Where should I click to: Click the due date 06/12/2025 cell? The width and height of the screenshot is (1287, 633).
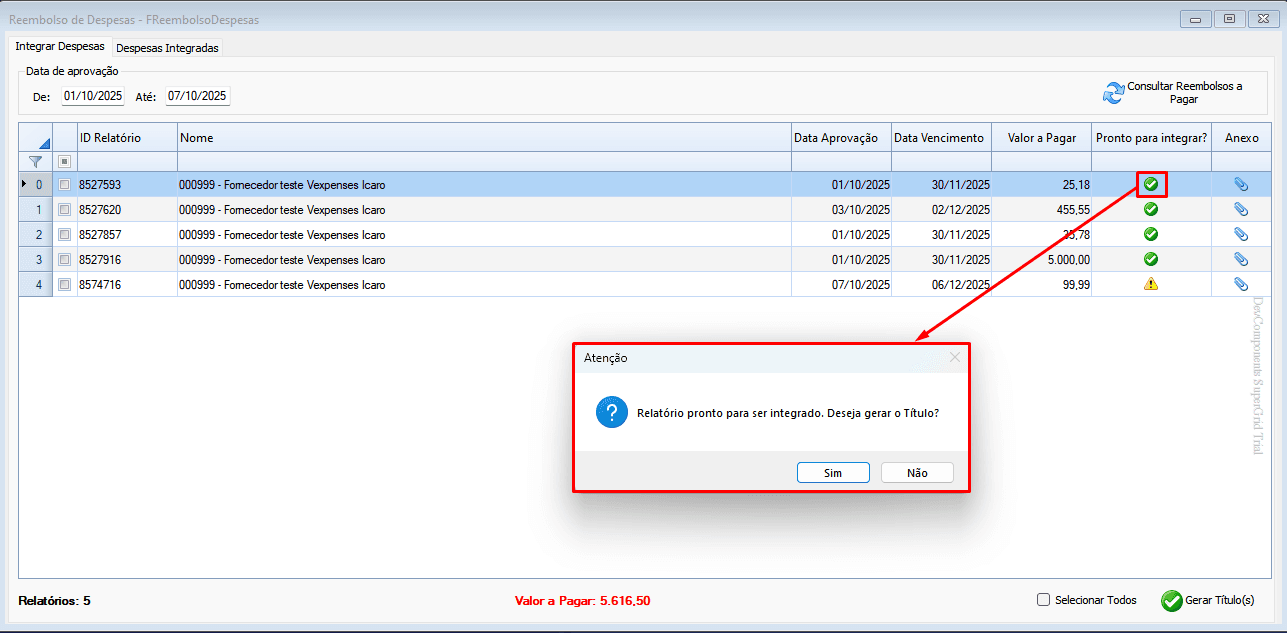(941, 284)
